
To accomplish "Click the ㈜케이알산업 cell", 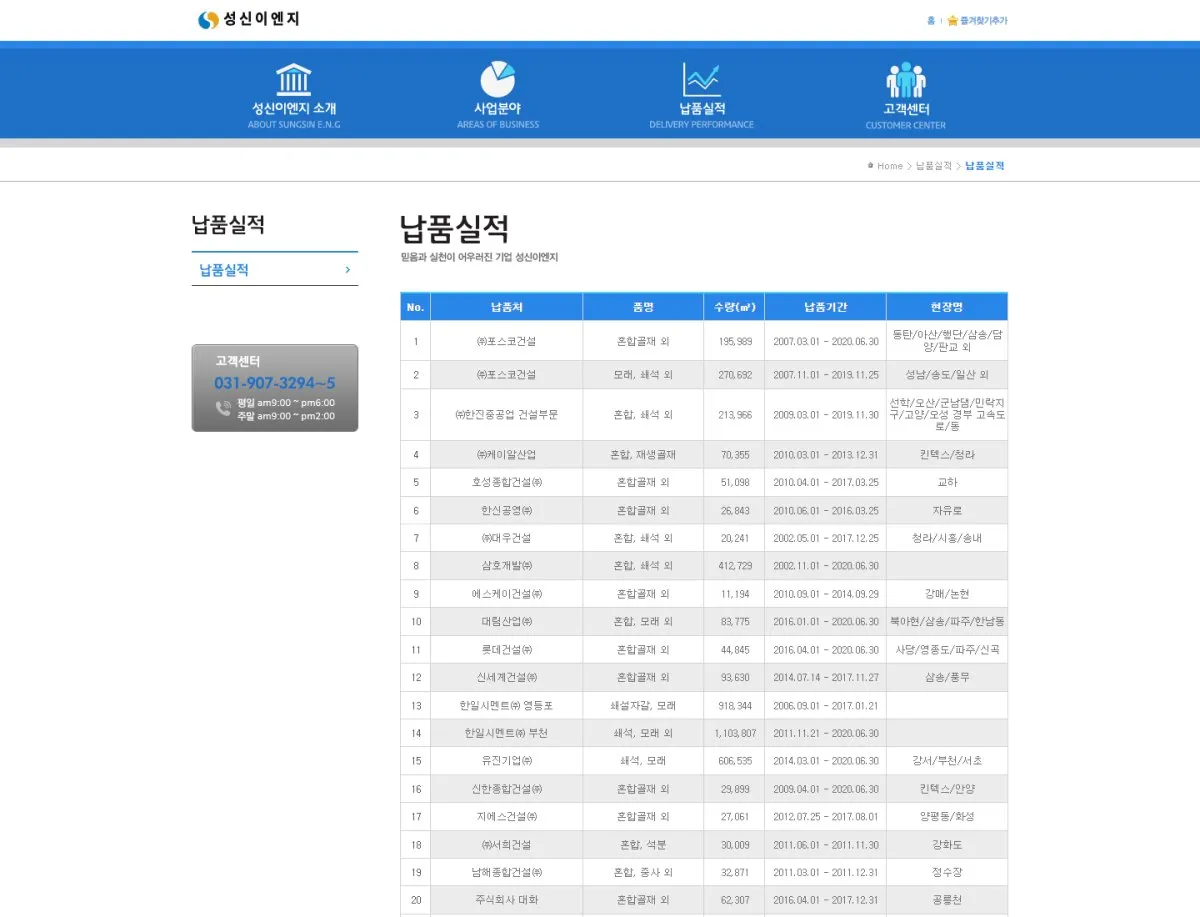I will point(507,455).
